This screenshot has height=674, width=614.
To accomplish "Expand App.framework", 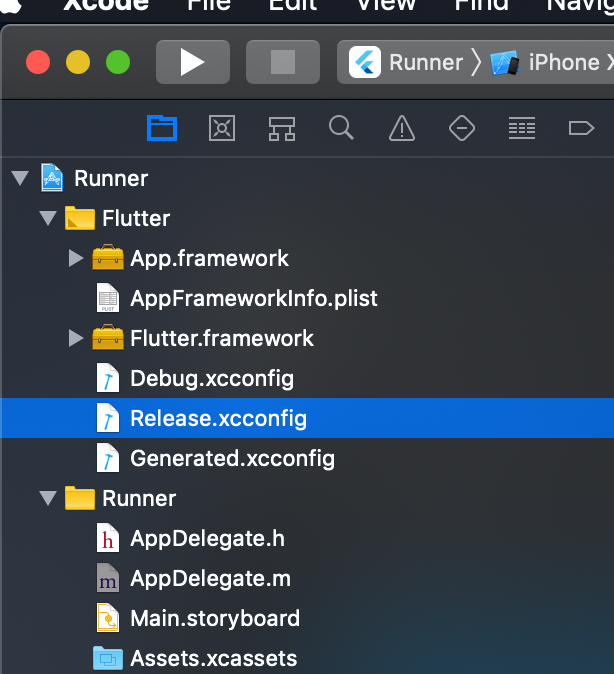I will tap(76, 258).
